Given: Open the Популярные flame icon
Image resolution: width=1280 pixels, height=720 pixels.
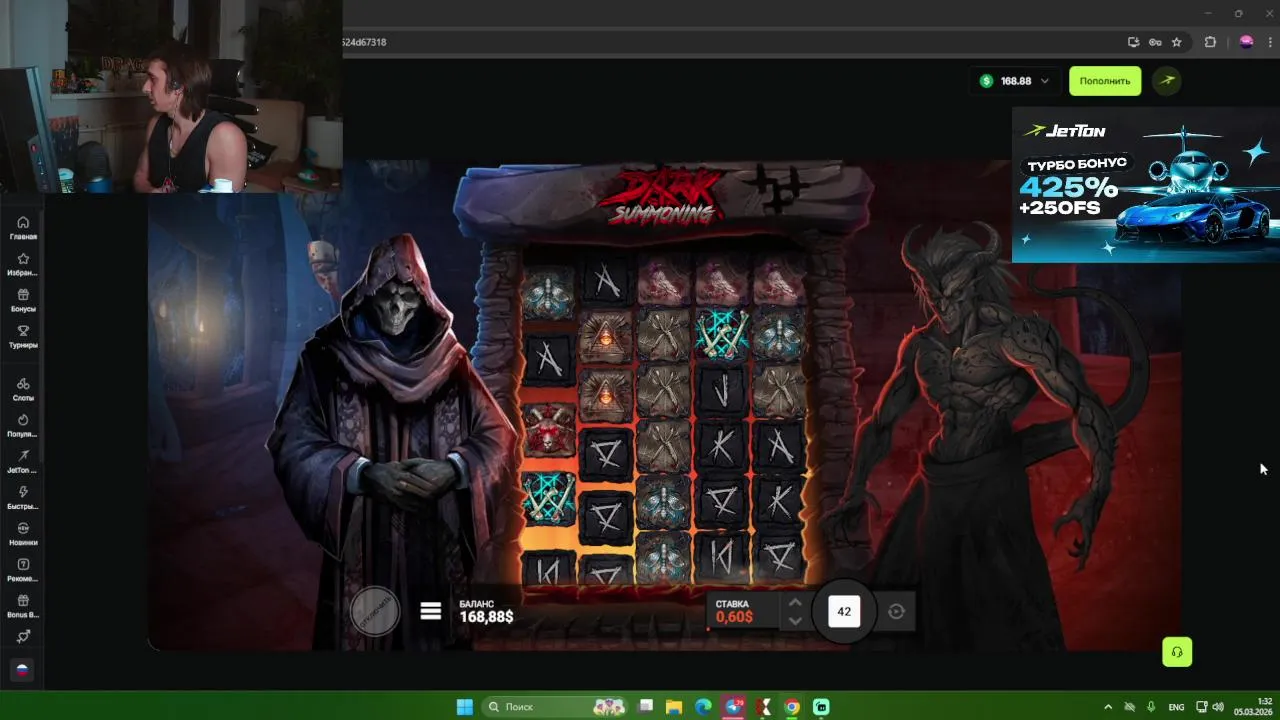Looking at the screenshot, I should click(23, 425).
